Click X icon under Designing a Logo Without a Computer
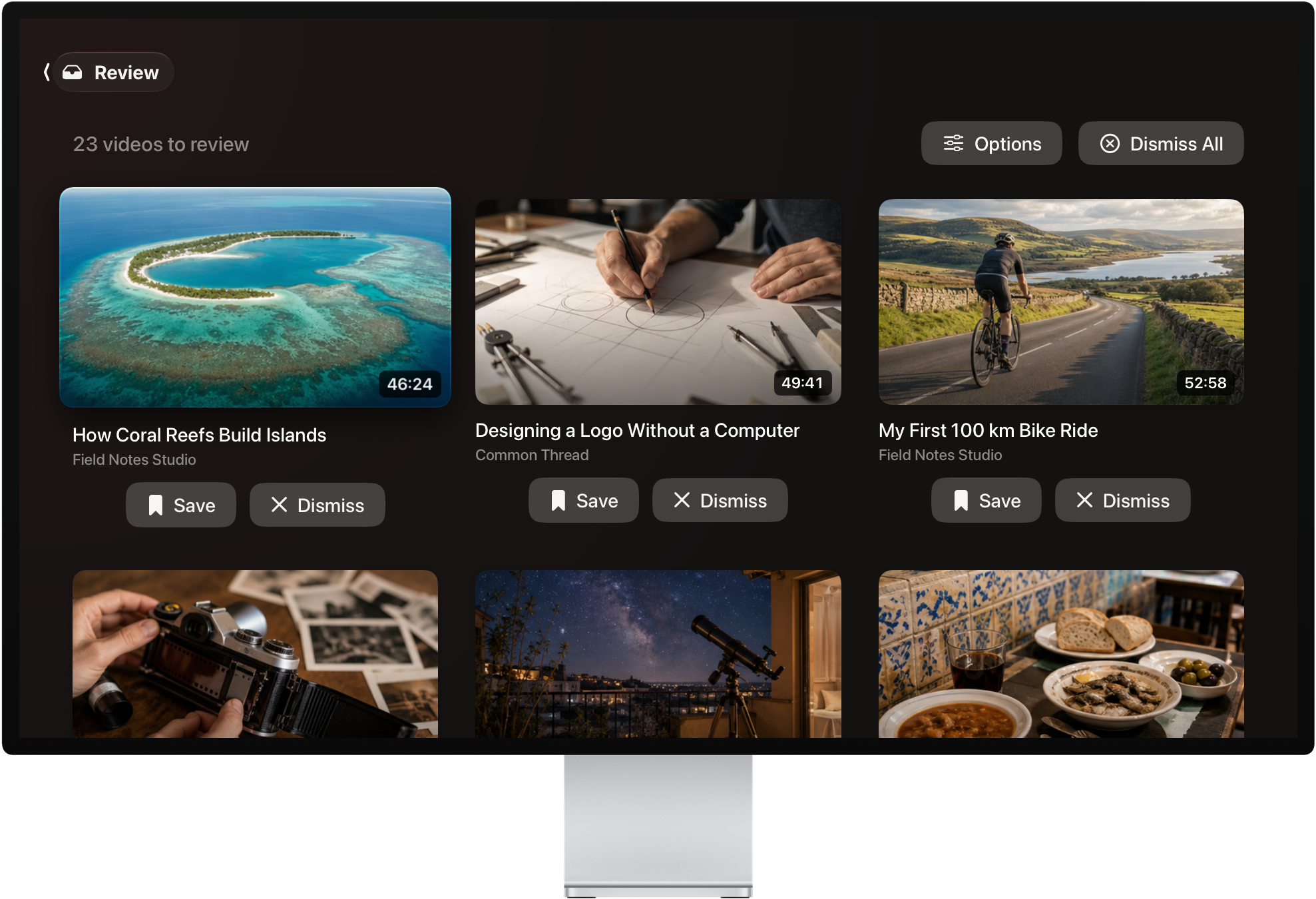1316x899 pixels. pos(682,500)
